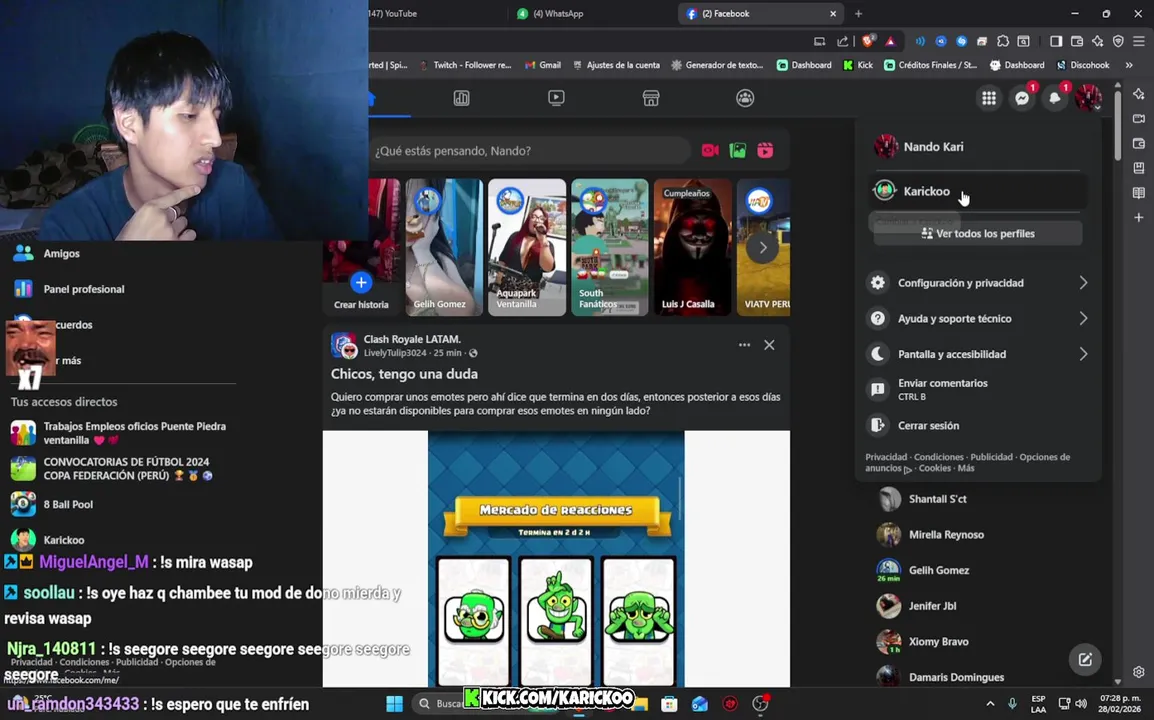Open South Fanáticos story
1154x720 pixels.
tap(610, 247)
